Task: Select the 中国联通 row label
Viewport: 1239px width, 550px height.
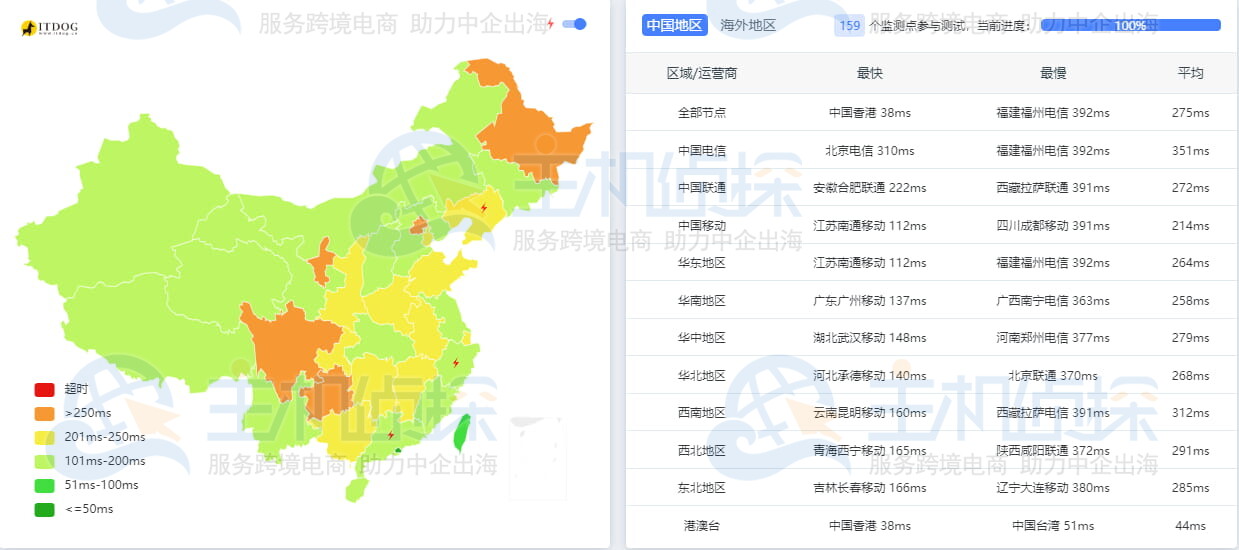Action: [702, 188]
